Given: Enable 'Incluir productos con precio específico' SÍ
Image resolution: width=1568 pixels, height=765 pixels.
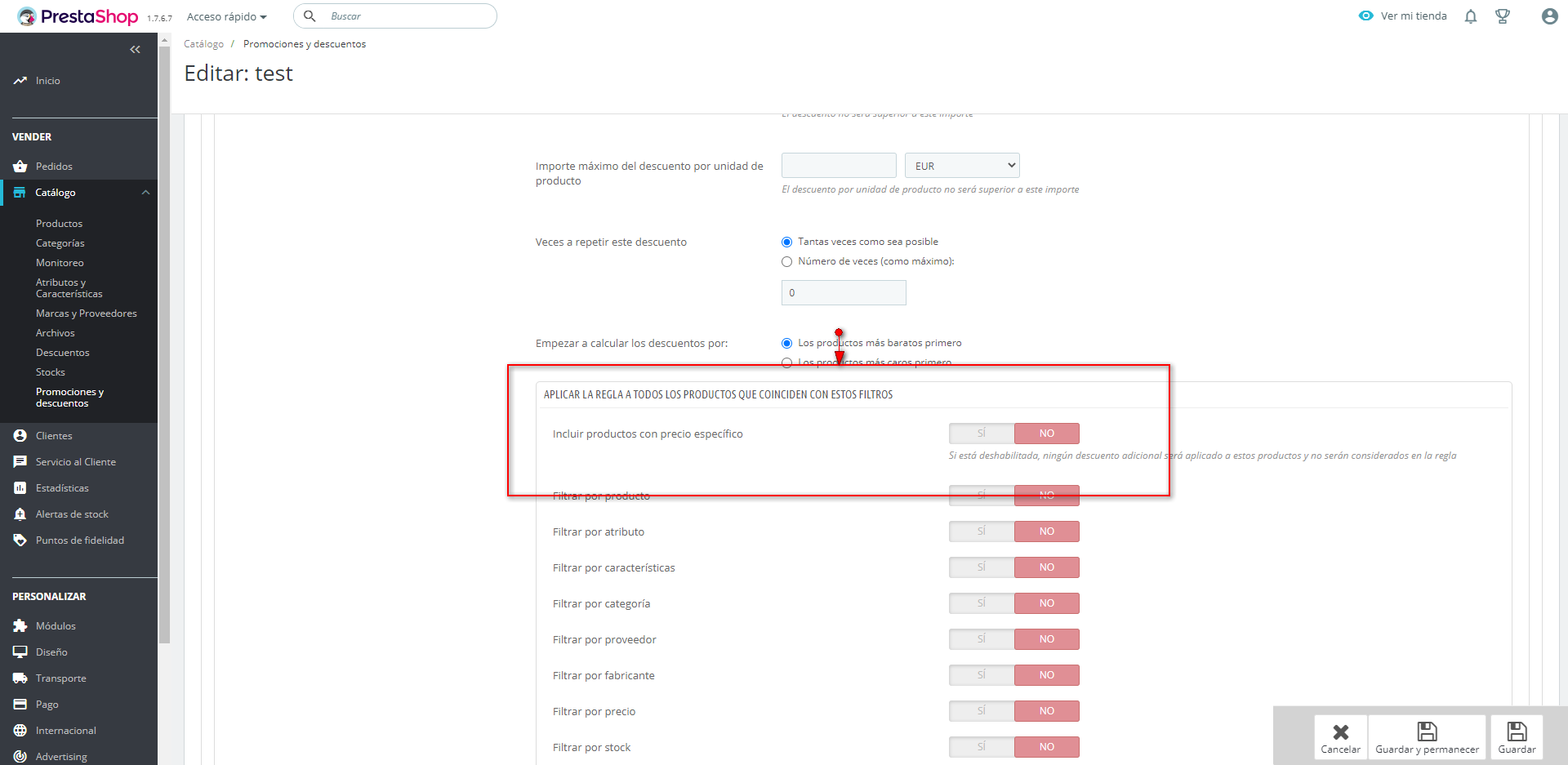Looking at the screenshot, I should (x=982, y=434).
